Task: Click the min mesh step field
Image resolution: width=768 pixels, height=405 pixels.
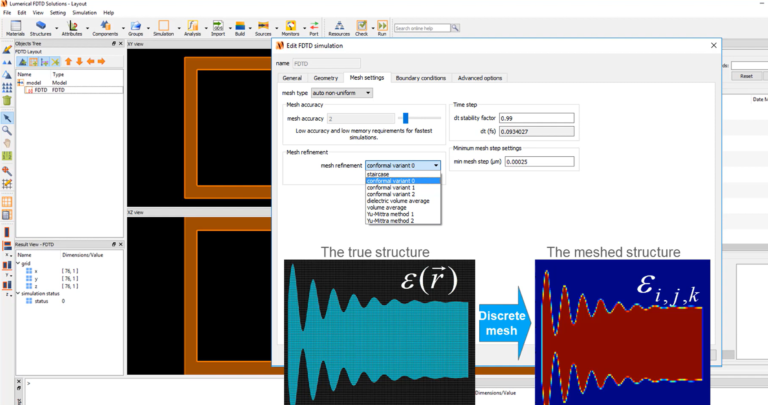Action: tap(539, 162)
